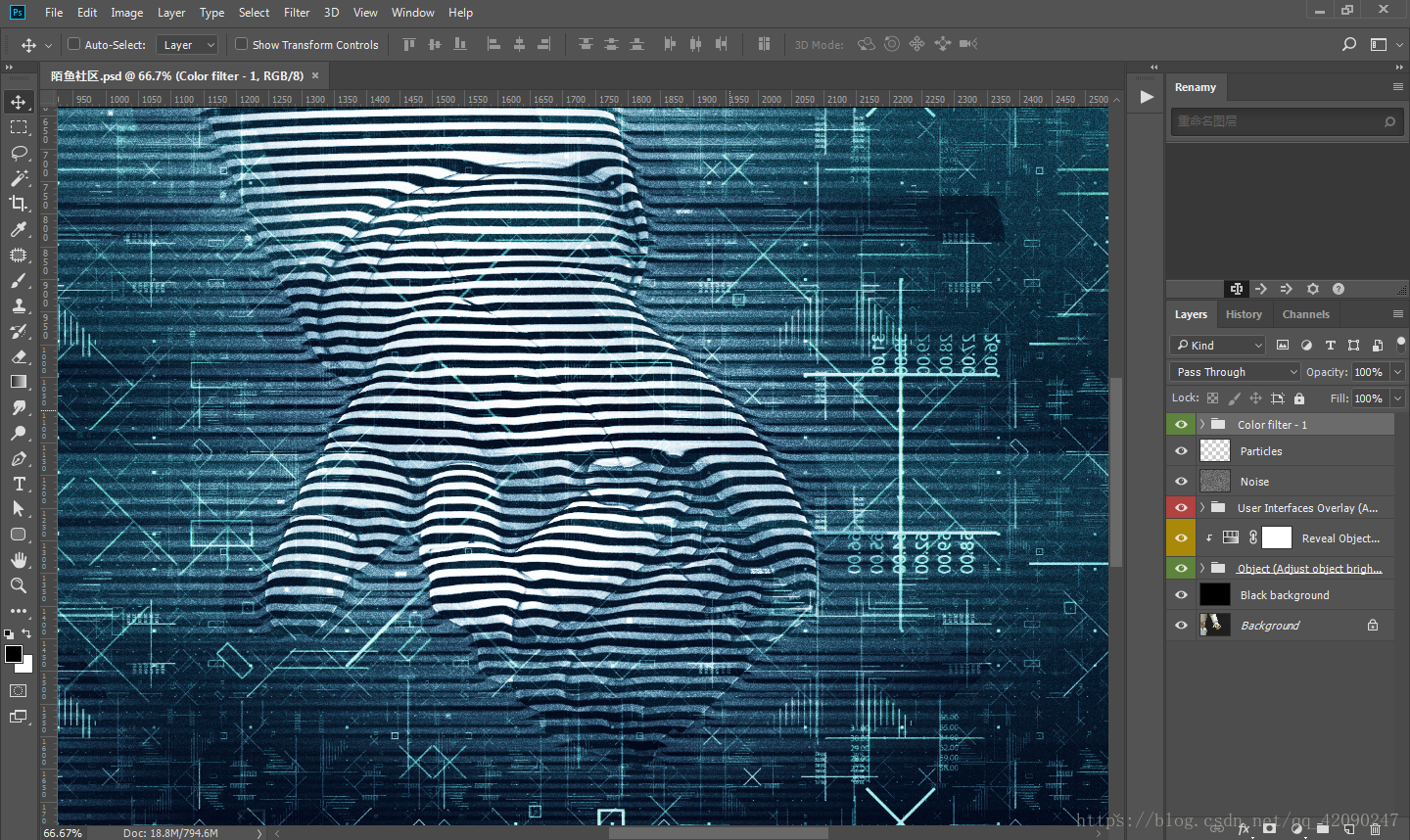
Task: Delete layer using the trash button
Action: coord(1376,829)
